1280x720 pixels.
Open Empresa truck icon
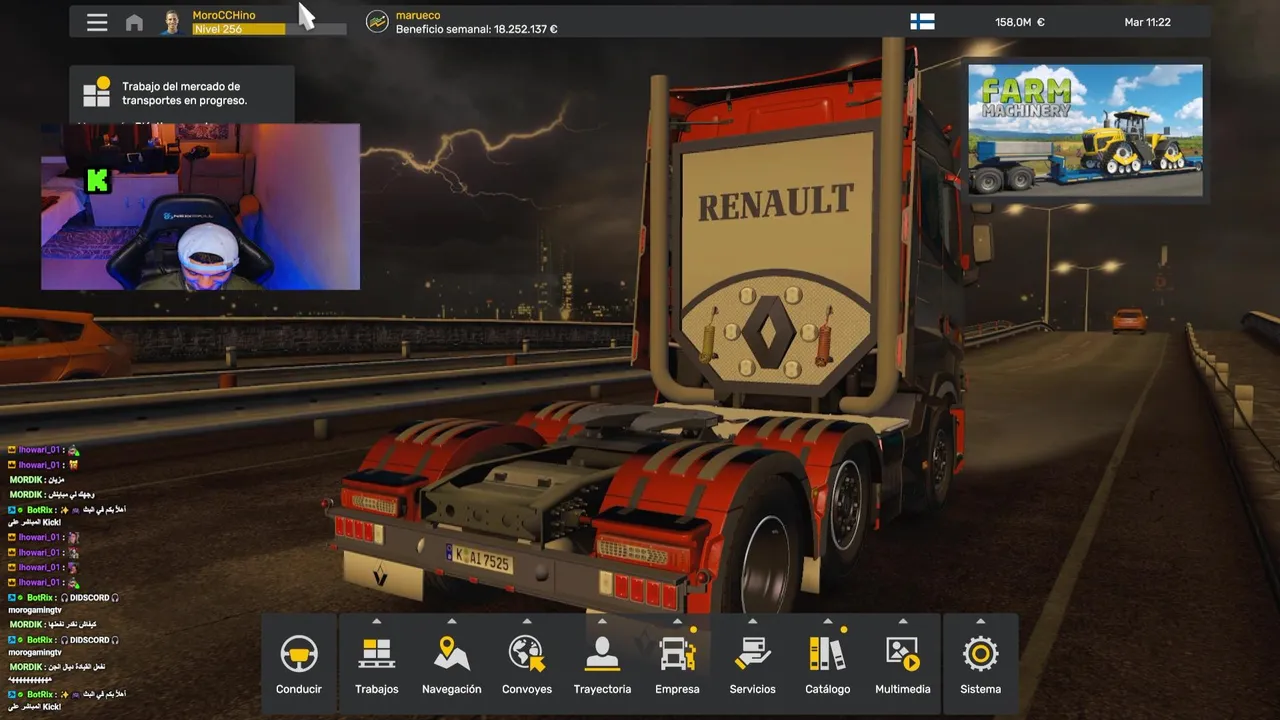(678, 654)
